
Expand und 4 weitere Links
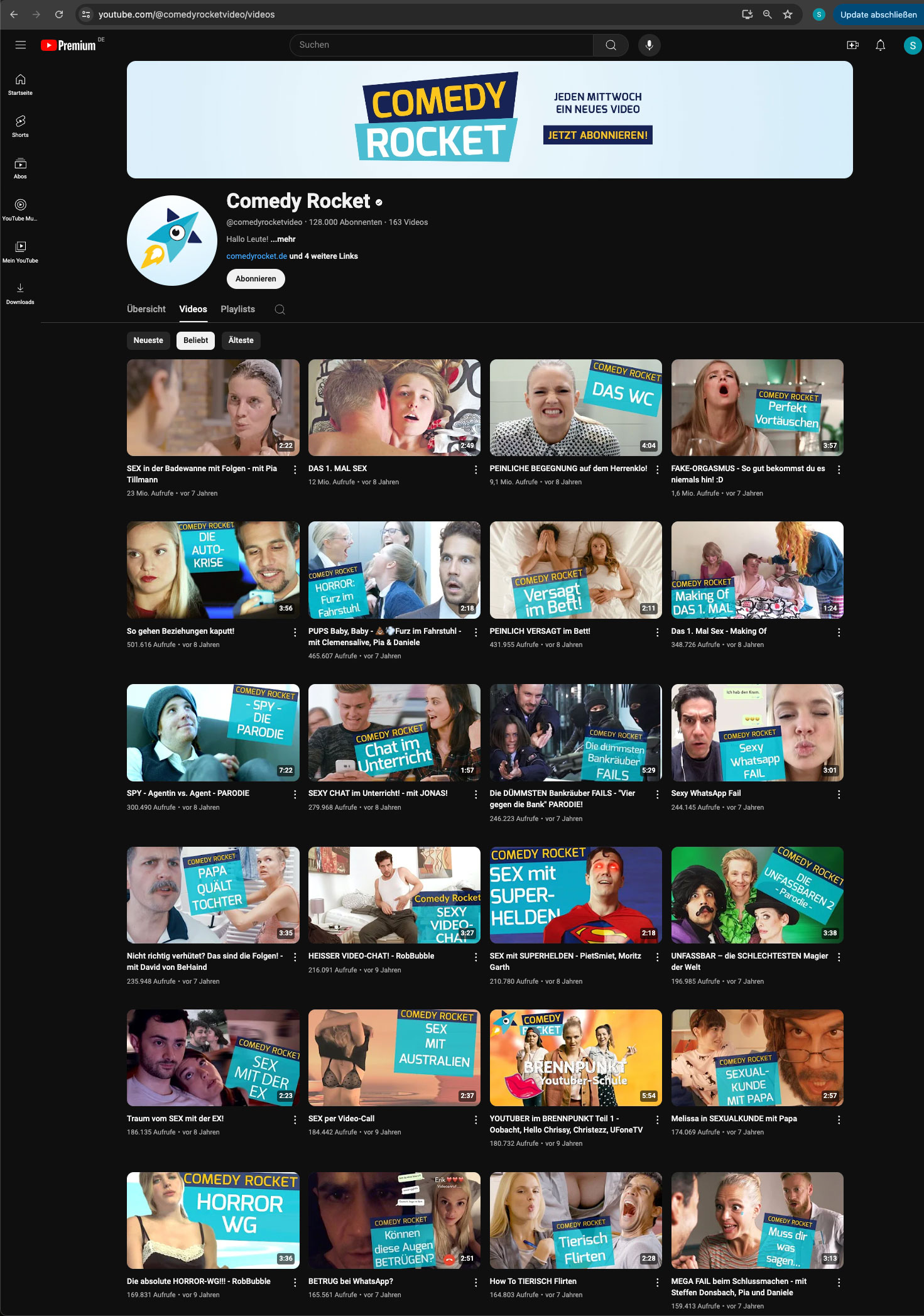pyautogui.click(x=323, y=256)
